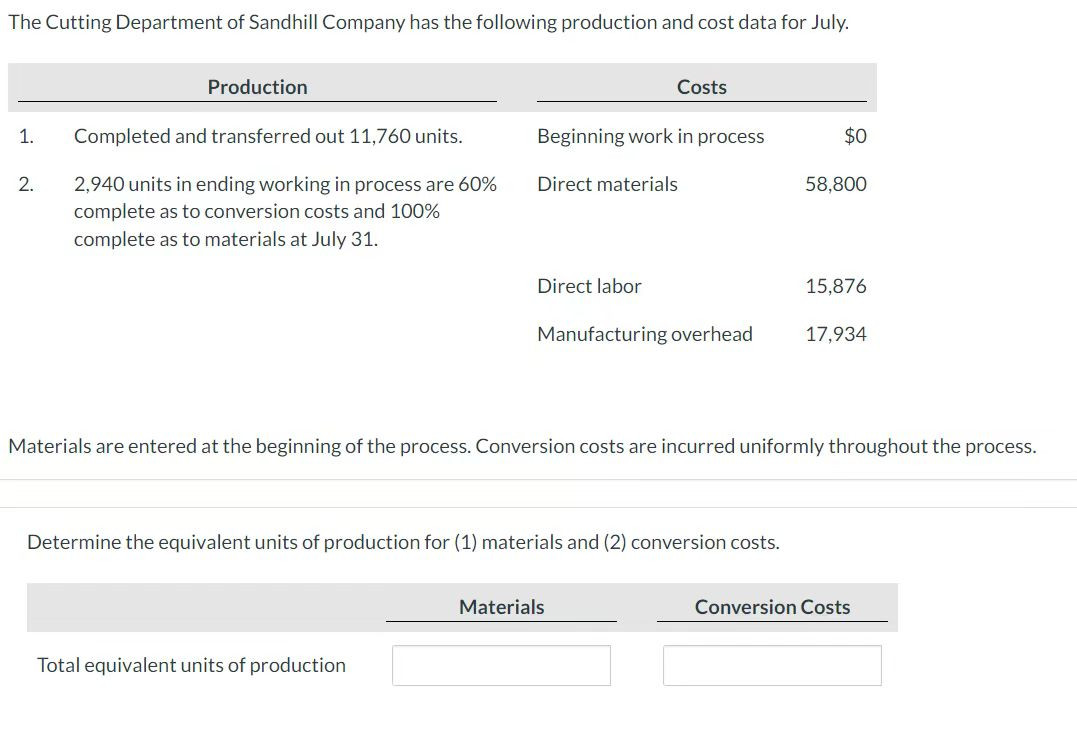Image resolution: width=1077 pixels, height=730 pixels.
Task: Click the Completed and transferred out 11,760 units text
Action: tap(268, 136)
